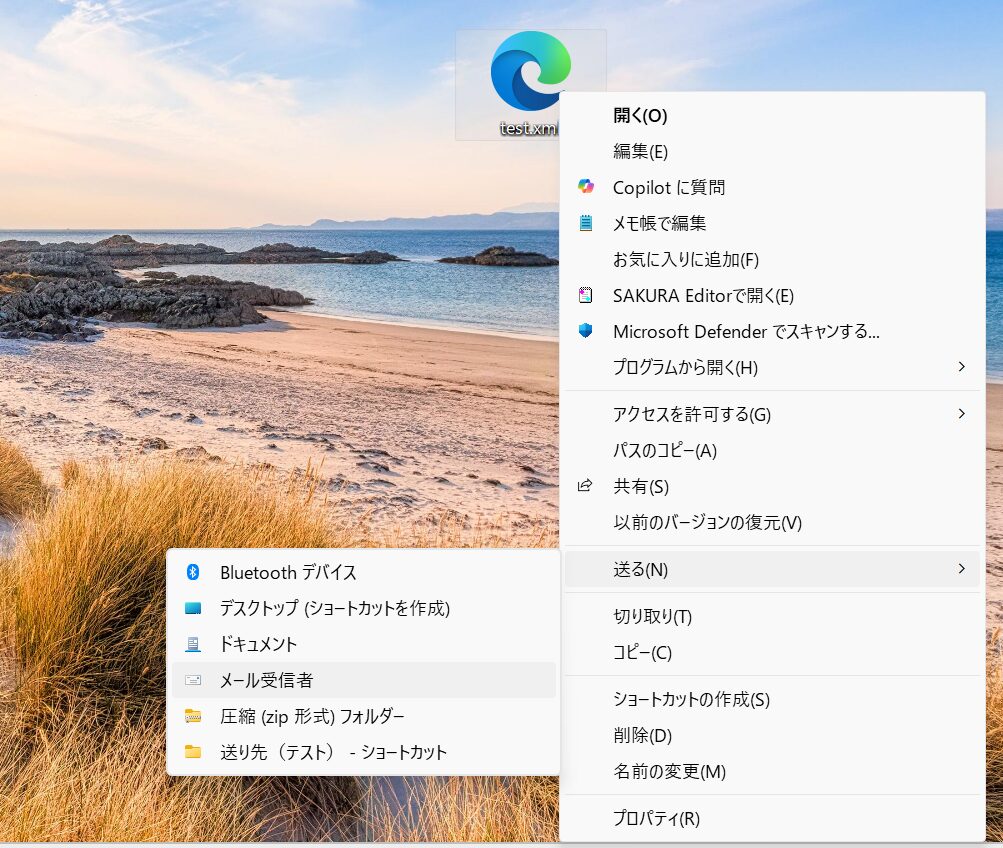Click the SAKURA Editor icon
The width and height of the screenshot is (1003, 848).
(585, 295)
